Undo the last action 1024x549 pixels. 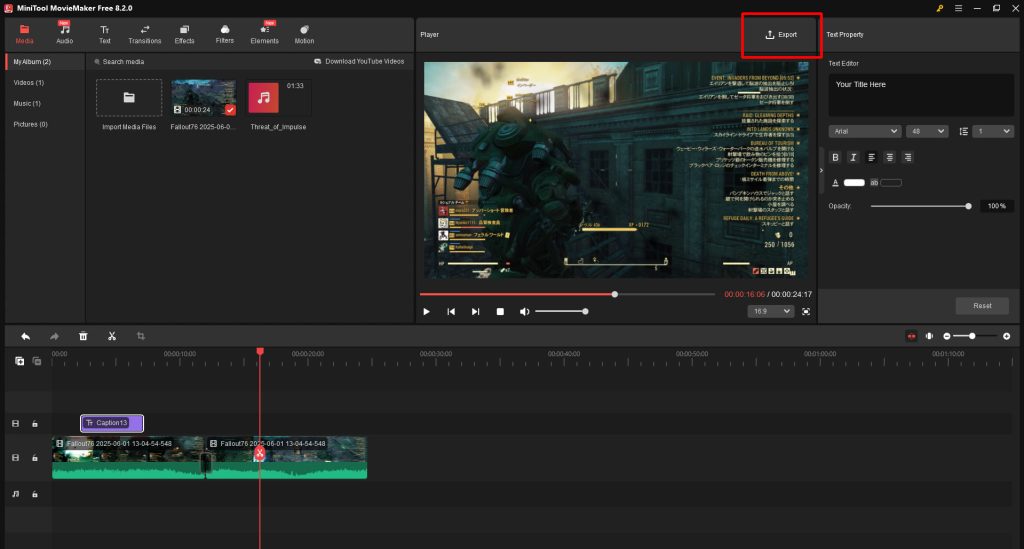coord(25,336)
